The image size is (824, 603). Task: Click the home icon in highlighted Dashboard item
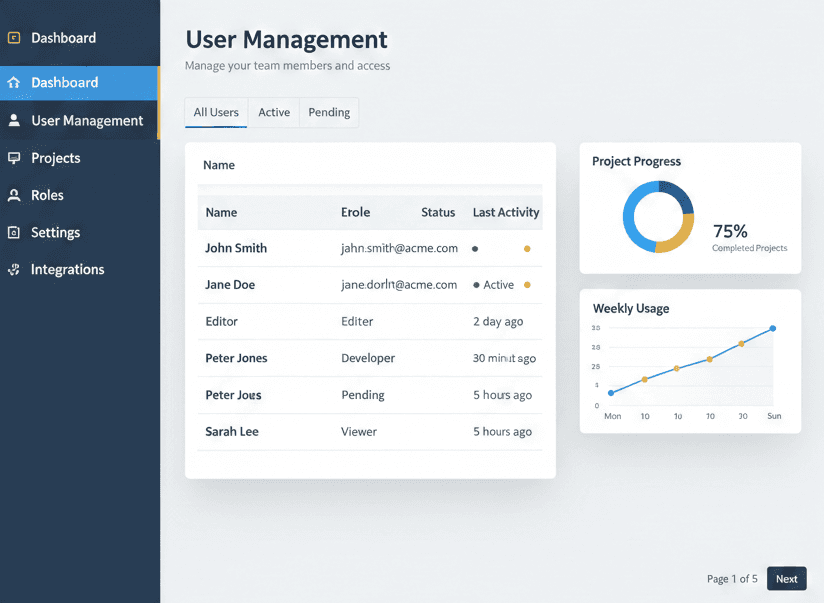click(x=14, y=83)
